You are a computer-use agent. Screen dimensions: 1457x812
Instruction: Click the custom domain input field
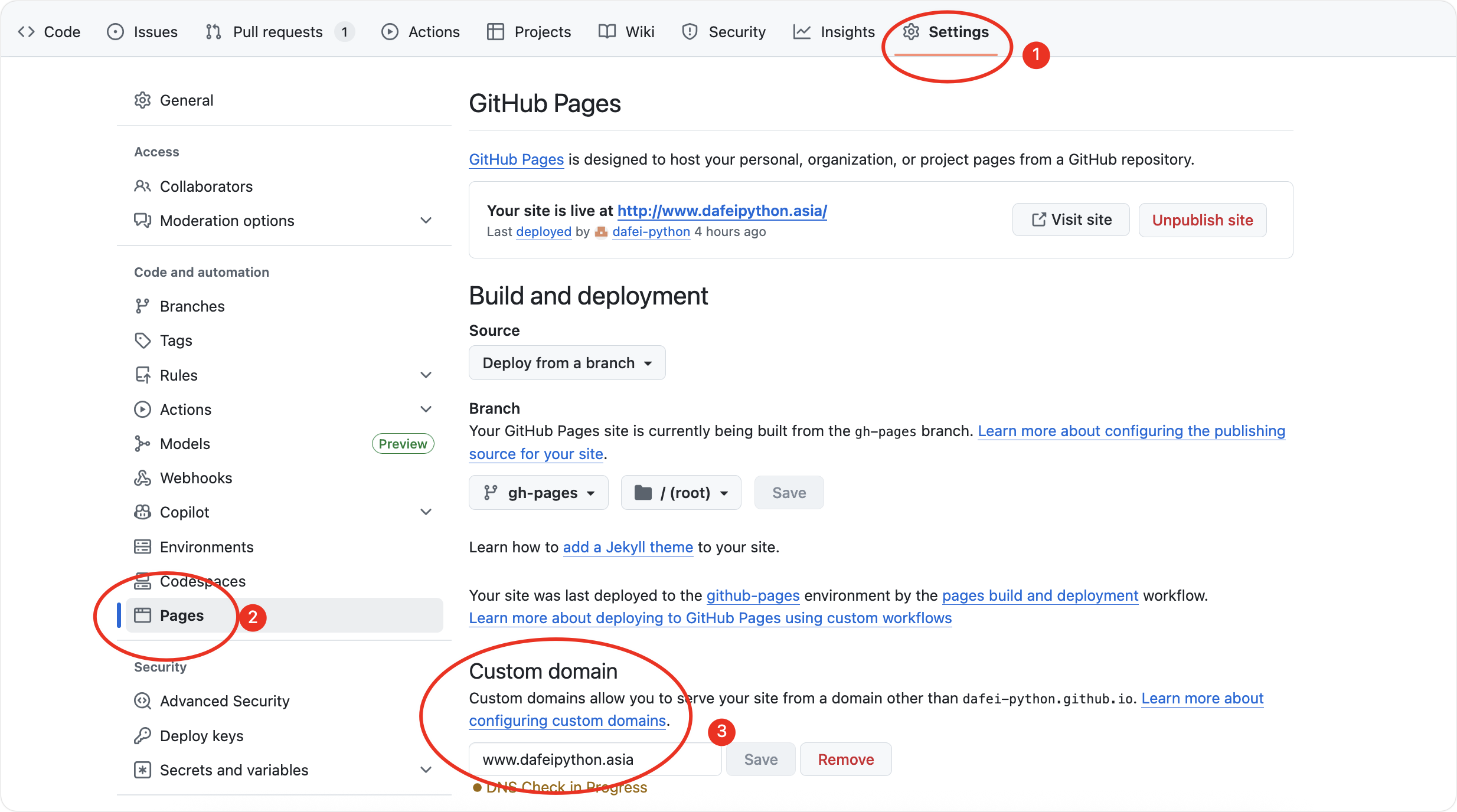(x=595, y=759)
